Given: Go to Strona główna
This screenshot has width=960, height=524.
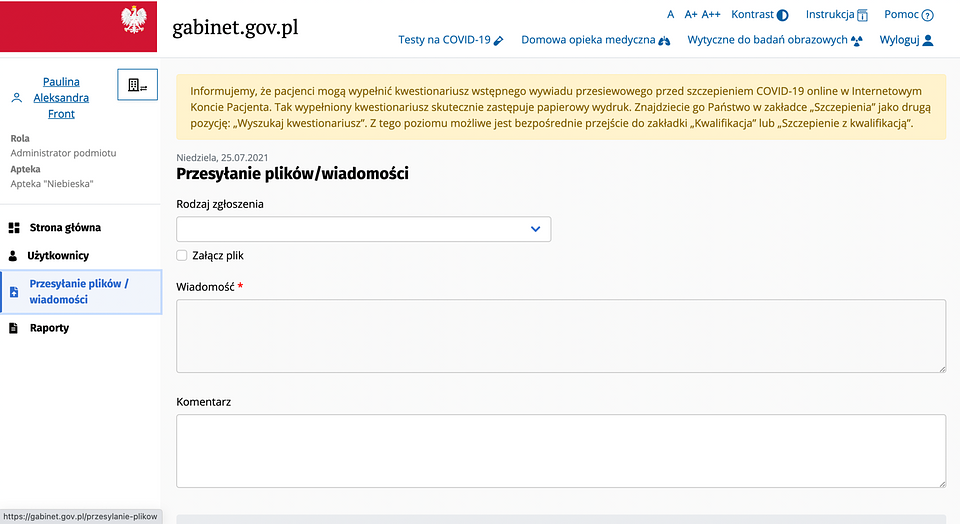Looking at the screenshot, I should (x=66, y=228).
